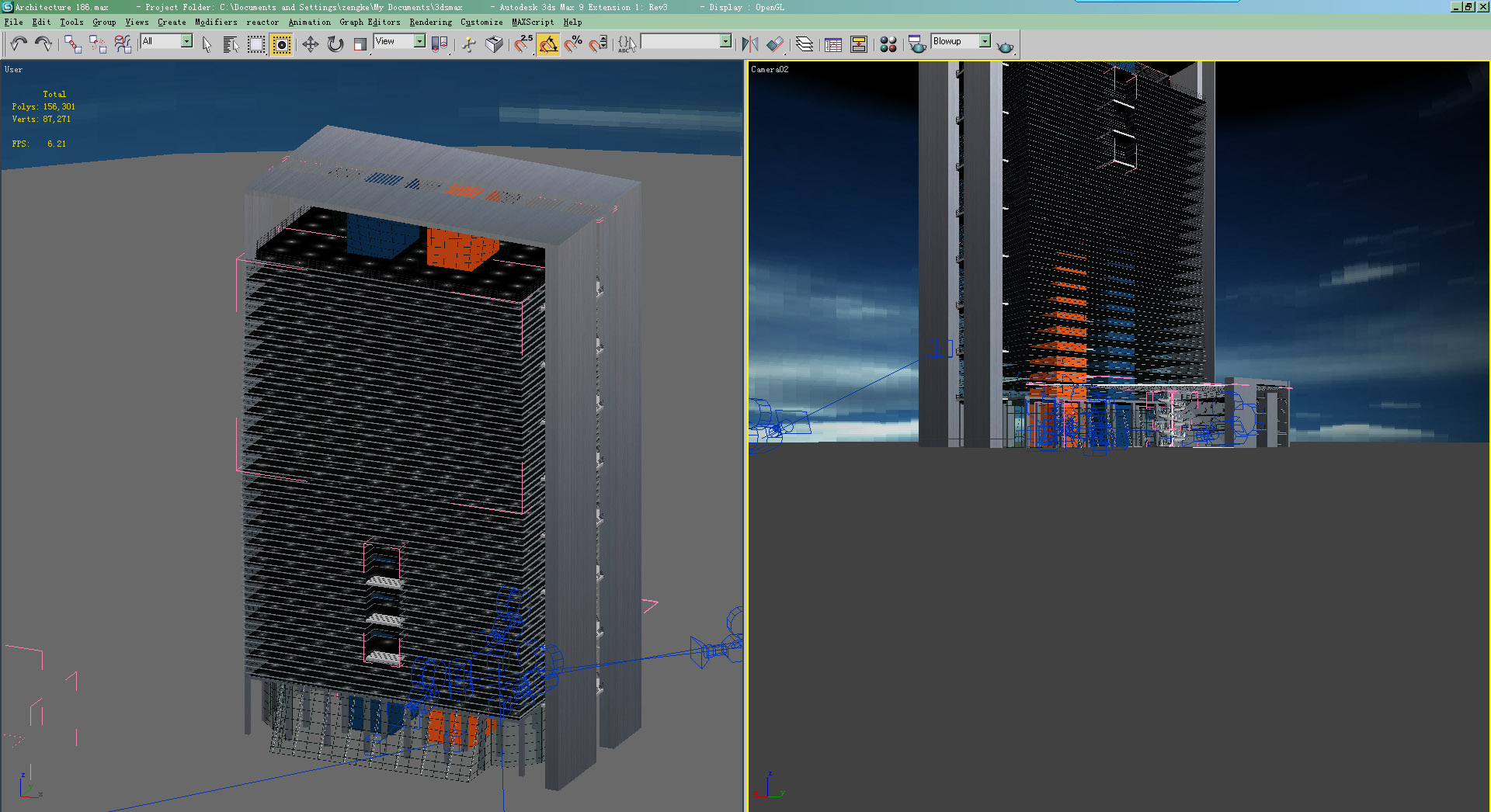Viewport: 1491px width, 812px height.
Task: Click the Unlink Selection icon
Action: 98,43
